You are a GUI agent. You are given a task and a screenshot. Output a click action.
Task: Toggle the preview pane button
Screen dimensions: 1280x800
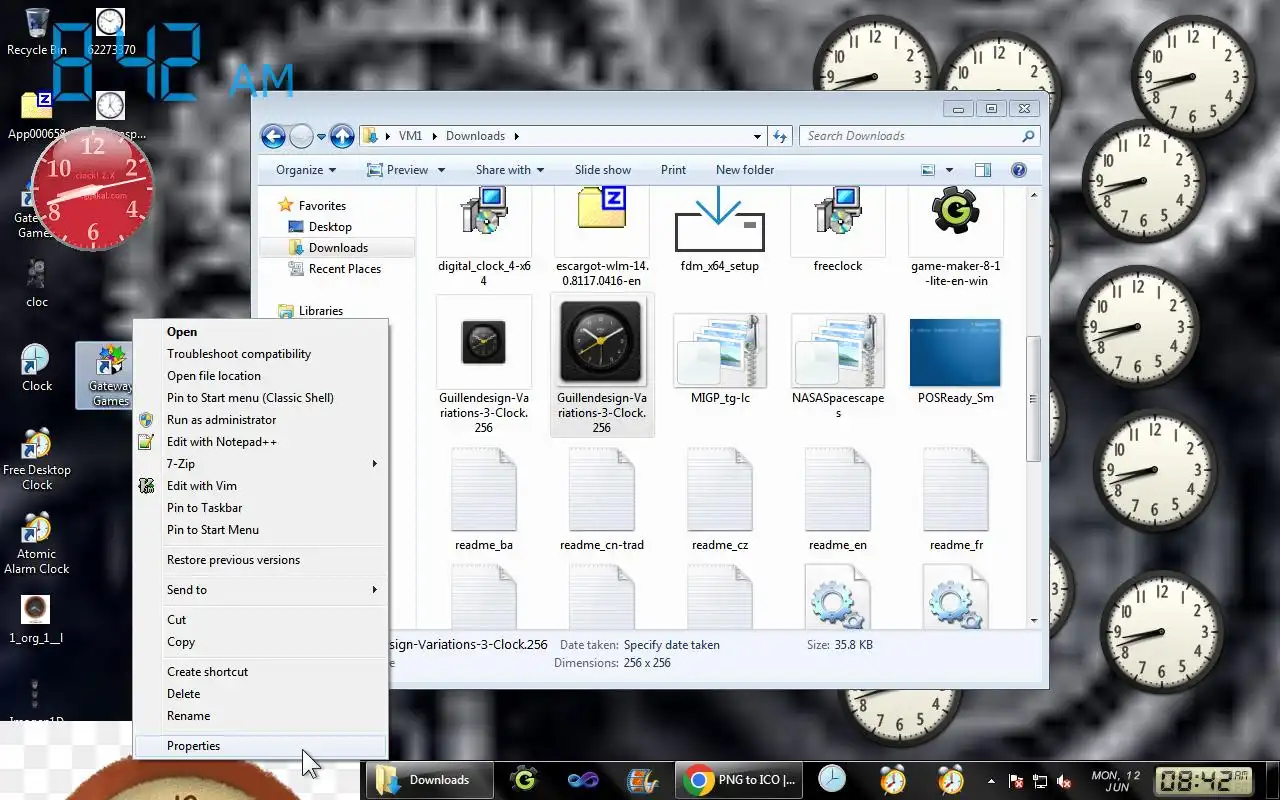click(983, 170)
